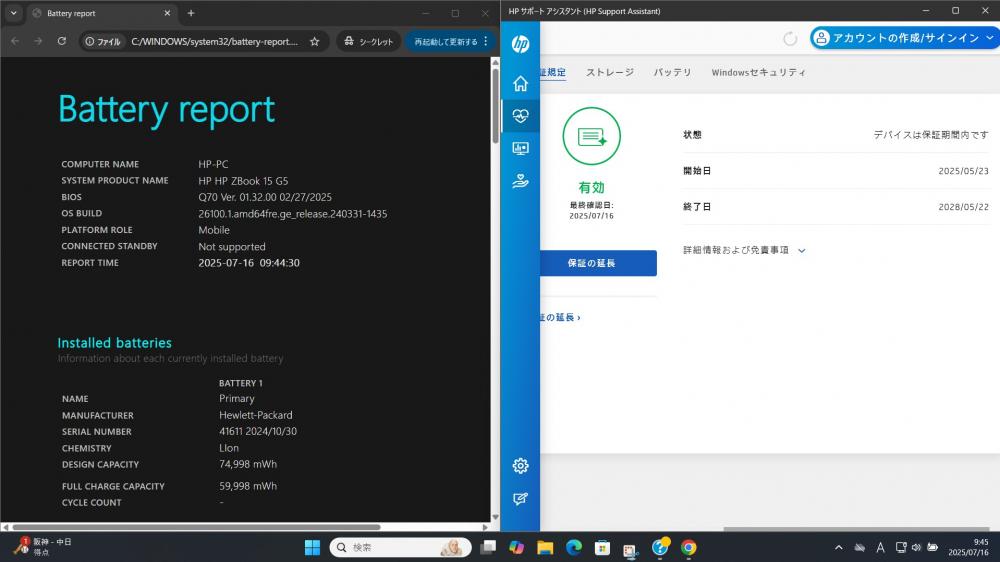The image size is (1000, 562).
Task: Open the Chrome tab search dropdown arrow
Action: [13, 13]
